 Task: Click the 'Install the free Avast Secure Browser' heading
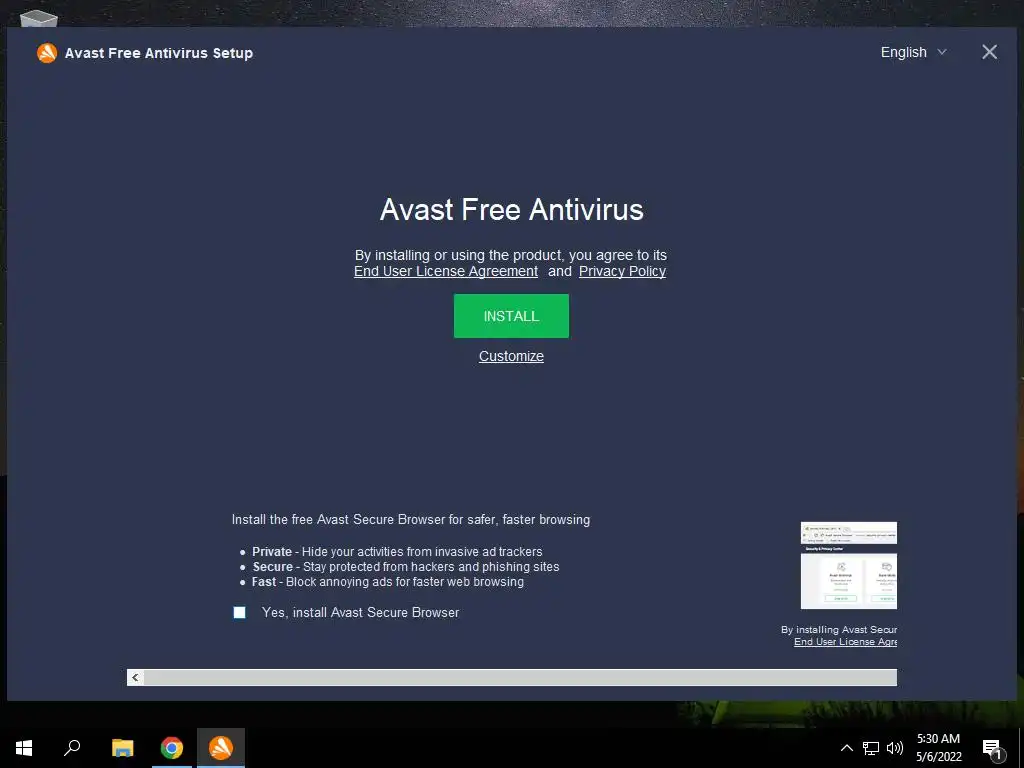click(x=411, y=520)
